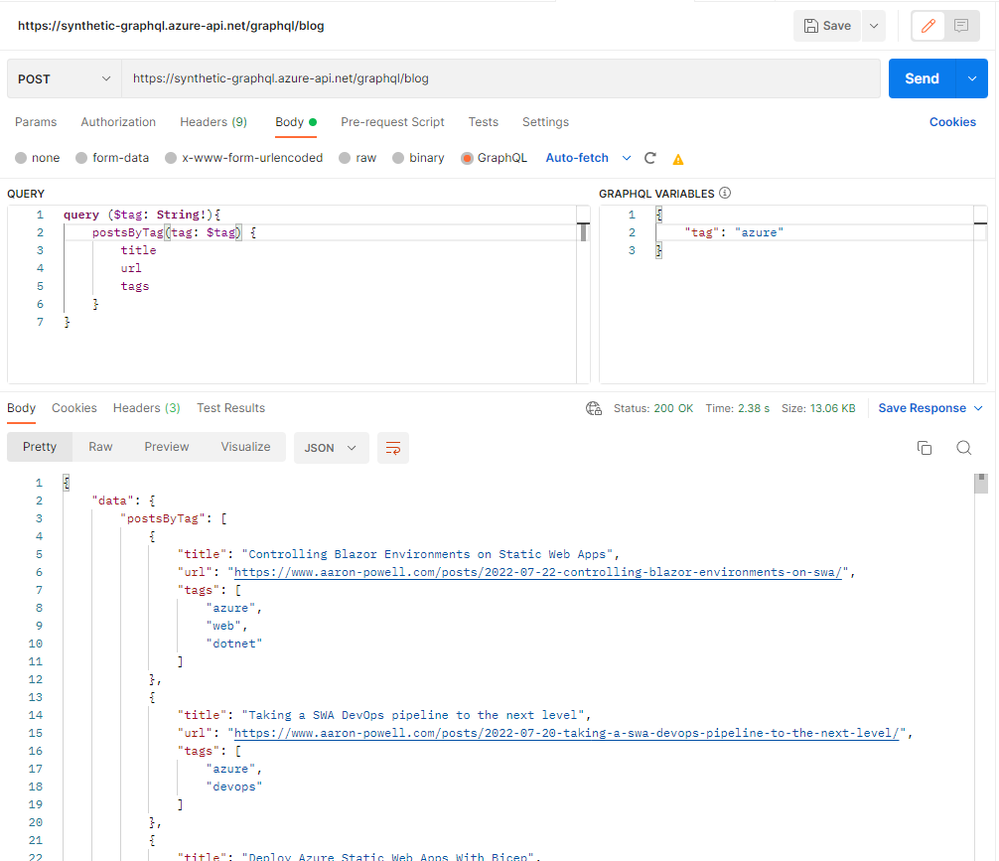Click the schema warning triangle icon
The height and width of the screenshot is (861, 999).
pyautogui.click(x=678, y=159)
